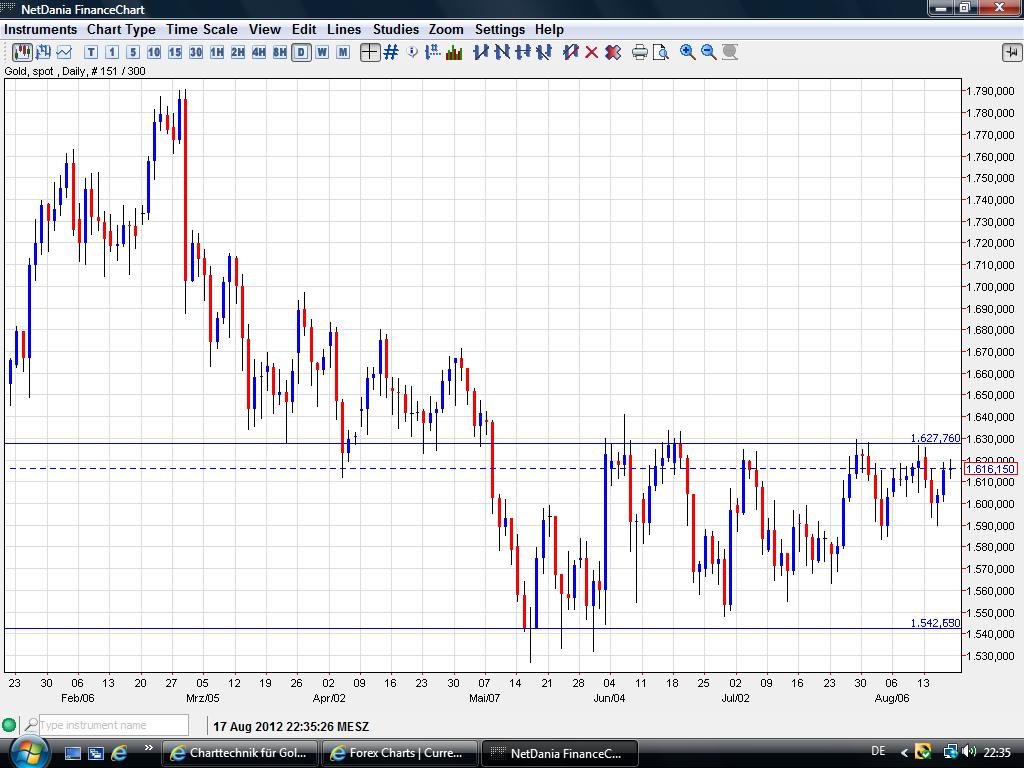Switch to the 1H time scale
This screenshot has width=1024, height=768.
217,52
